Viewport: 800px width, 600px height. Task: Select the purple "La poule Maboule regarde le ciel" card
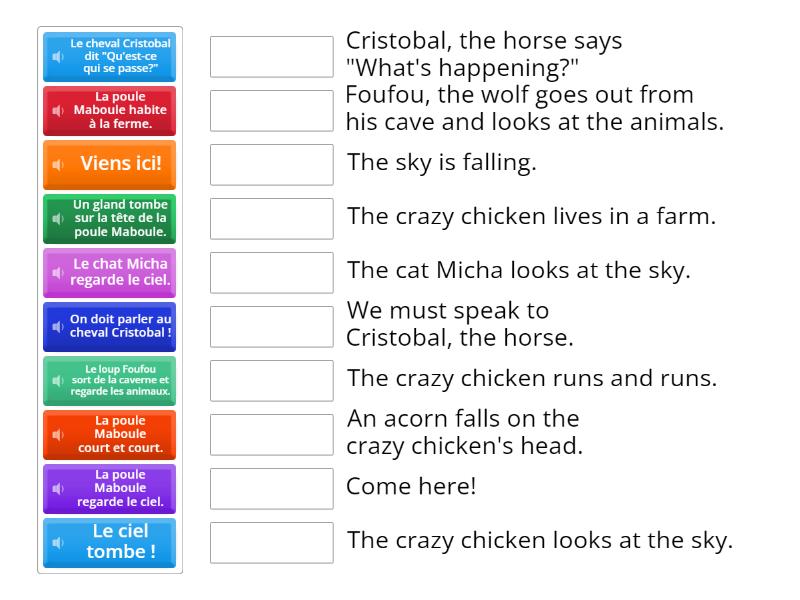(x=120, y=488)
